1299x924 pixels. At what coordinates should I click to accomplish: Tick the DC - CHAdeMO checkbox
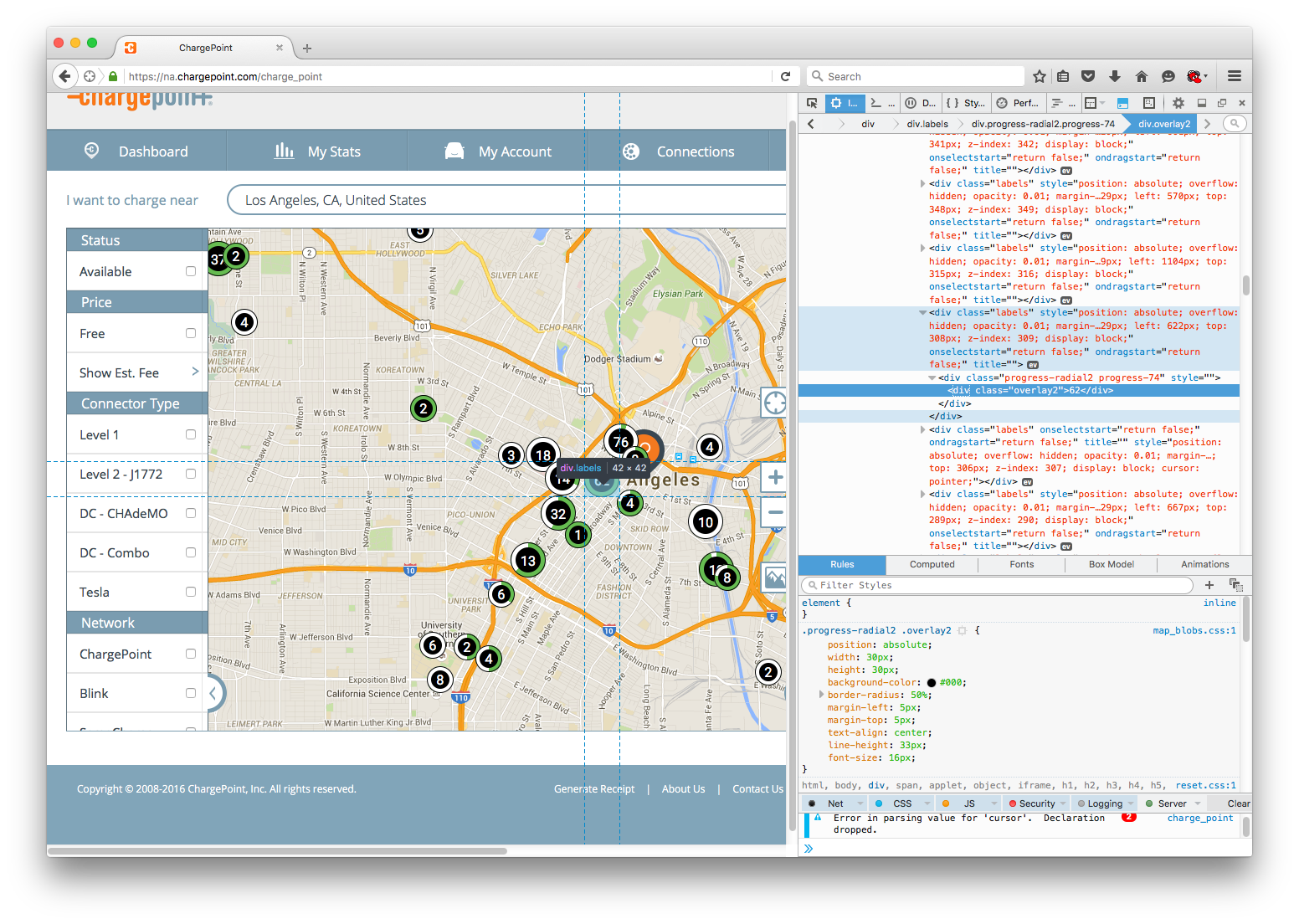click(x=191, y=513)
